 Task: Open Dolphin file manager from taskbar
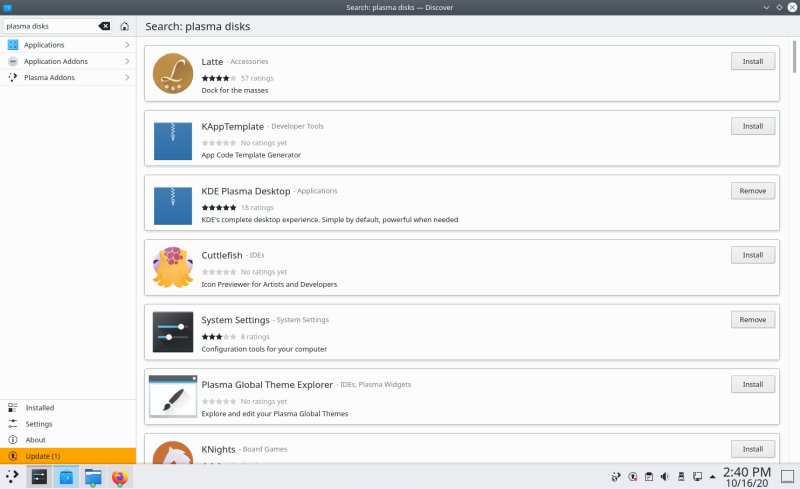pyautogui.click(x=93, y=477)
